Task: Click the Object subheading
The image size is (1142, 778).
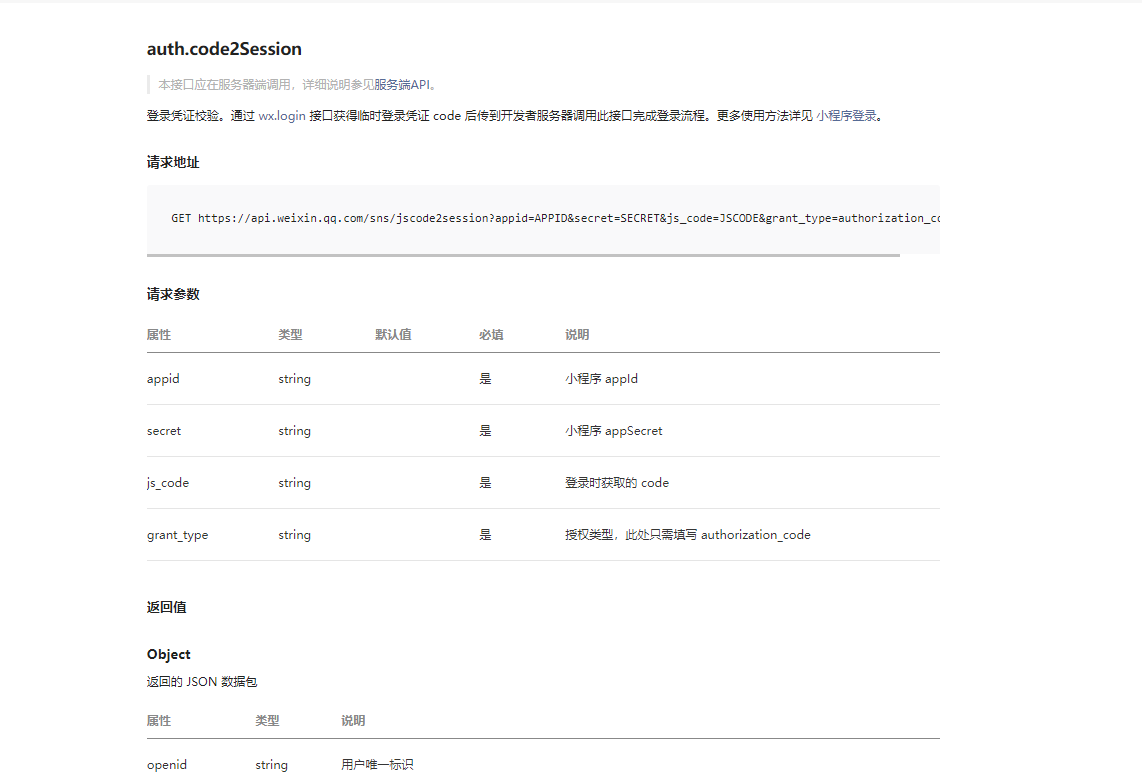Action: click(x=169, y=654)
